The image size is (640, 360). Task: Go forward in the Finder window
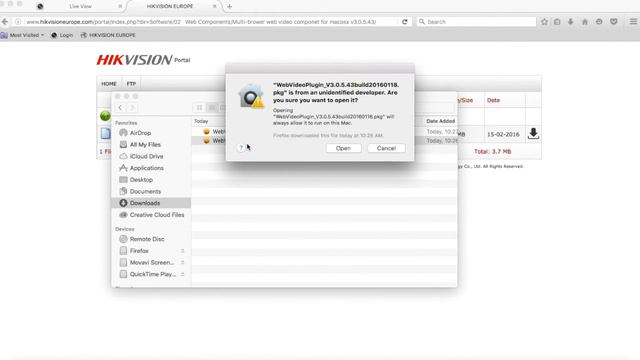pos(132,108)
